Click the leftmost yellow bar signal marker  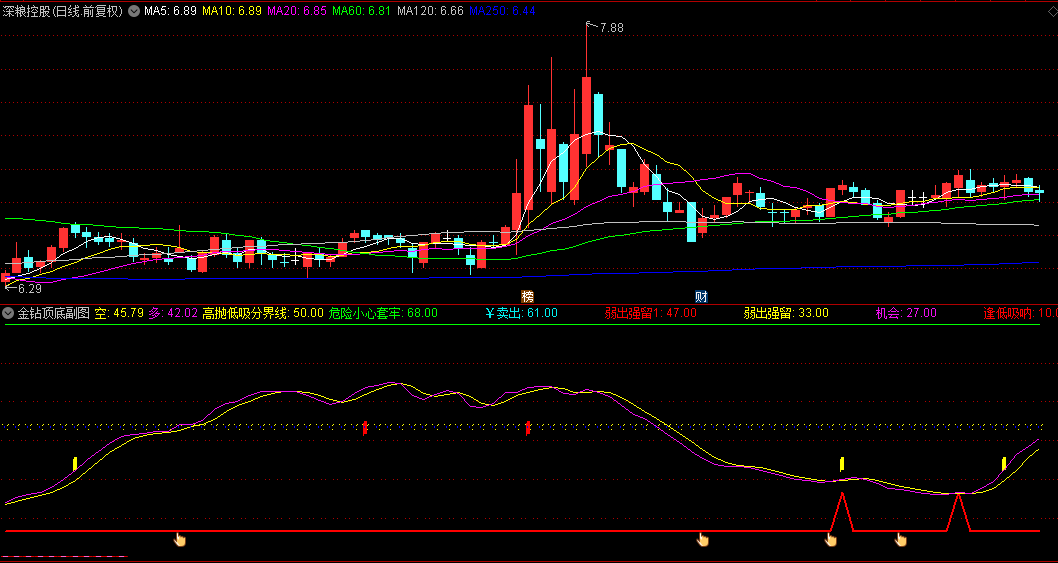pos(75,464)
